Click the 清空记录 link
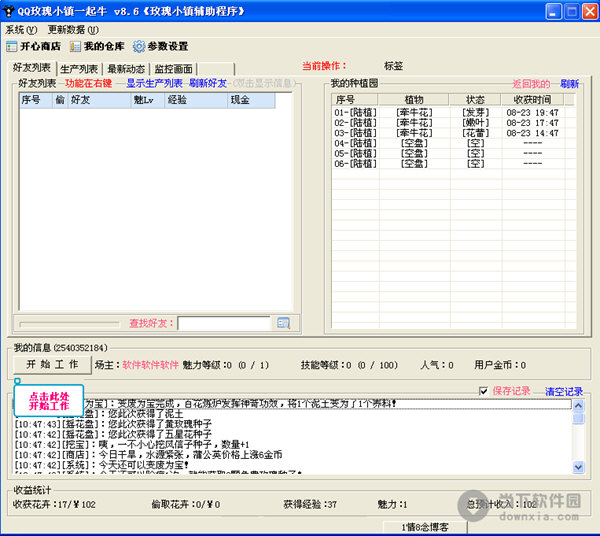 [564, 391]
